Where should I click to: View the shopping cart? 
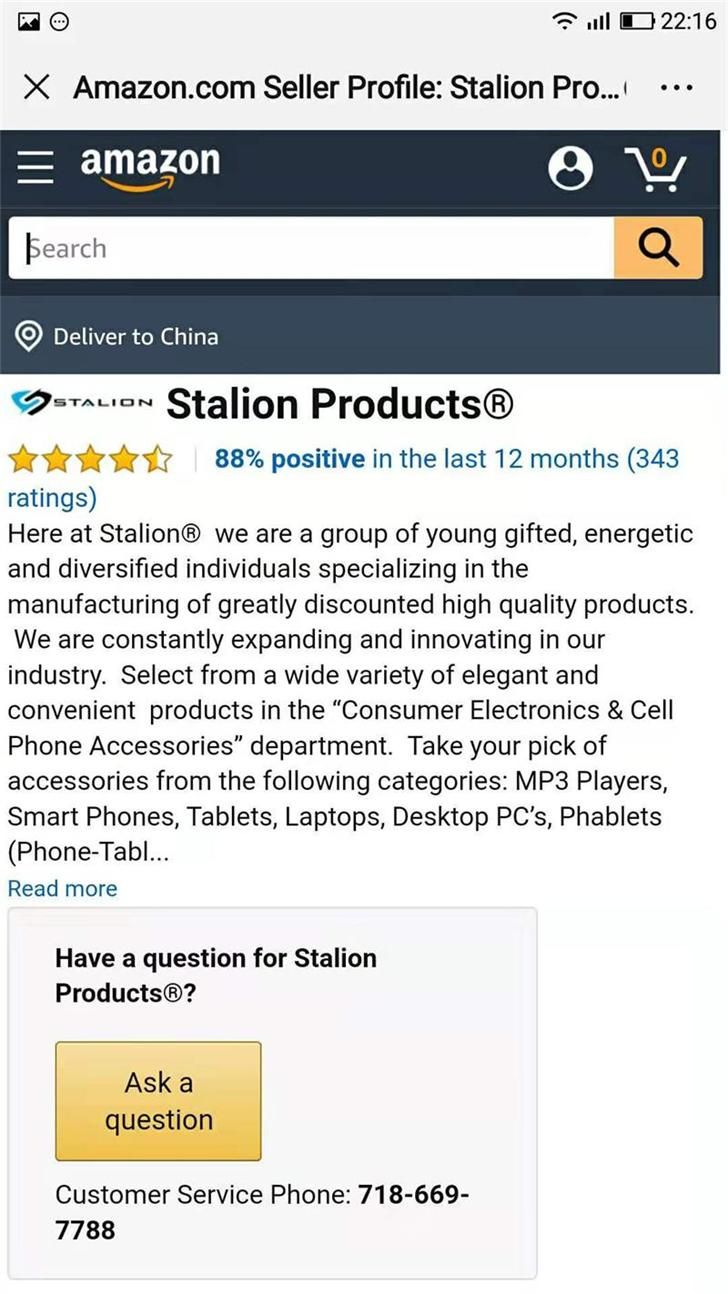point(656,168)
